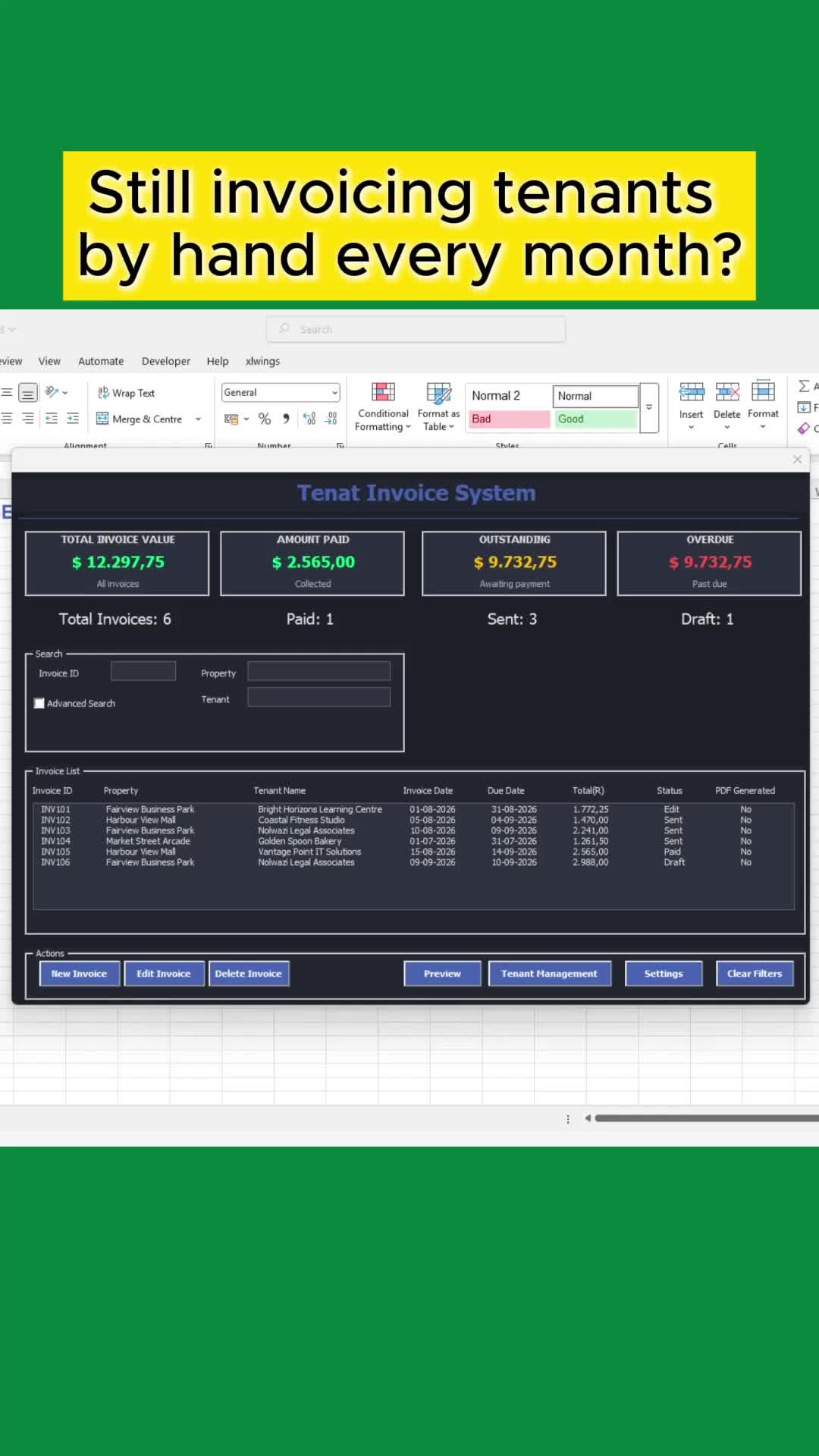
Task: Click the Clear Filters button
Action: pos(755,974)
